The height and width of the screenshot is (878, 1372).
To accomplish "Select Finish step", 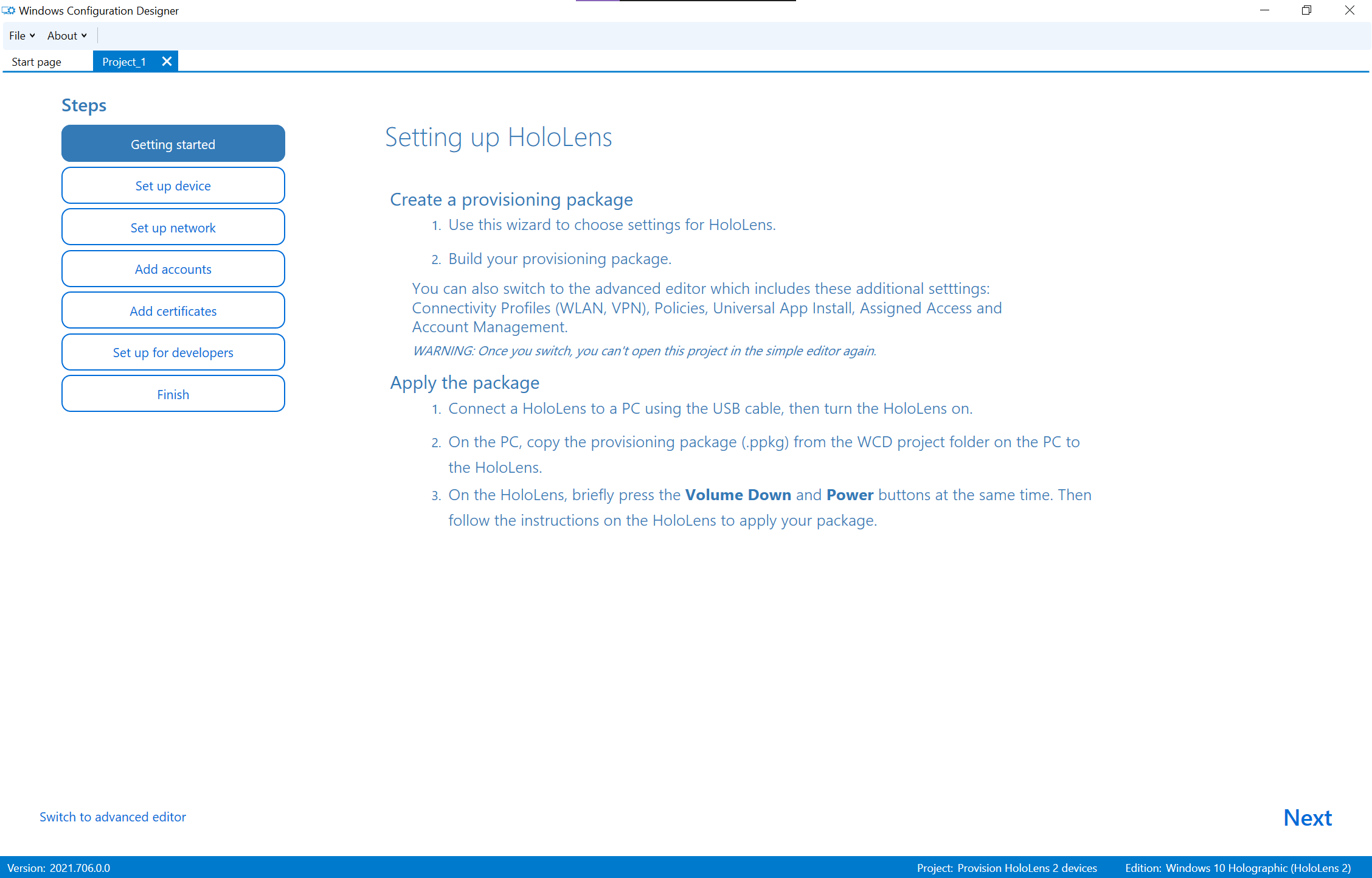I will pyautogui.click(x=172, y=393).
